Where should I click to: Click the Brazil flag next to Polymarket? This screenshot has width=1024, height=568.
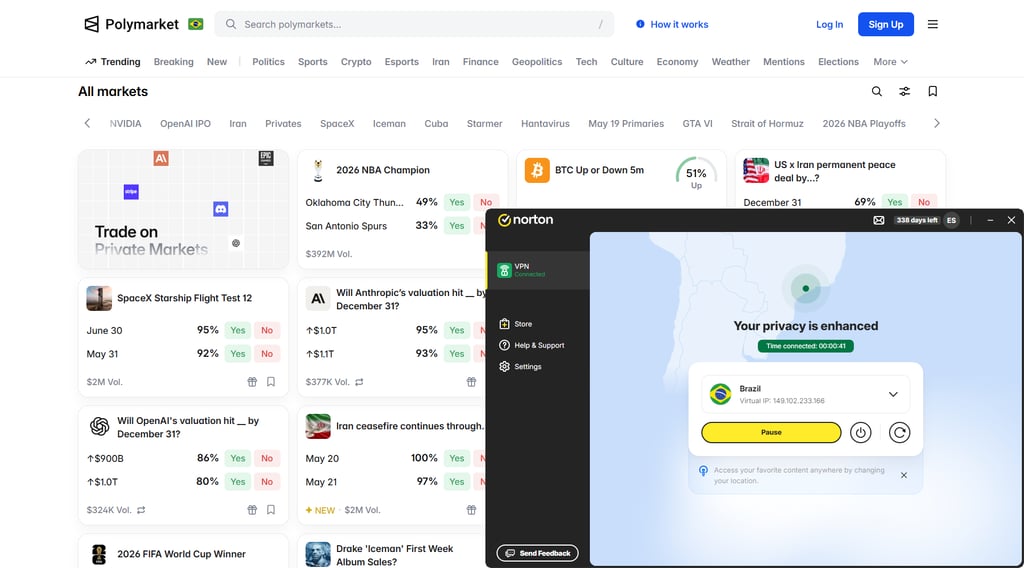coord(195,24)
